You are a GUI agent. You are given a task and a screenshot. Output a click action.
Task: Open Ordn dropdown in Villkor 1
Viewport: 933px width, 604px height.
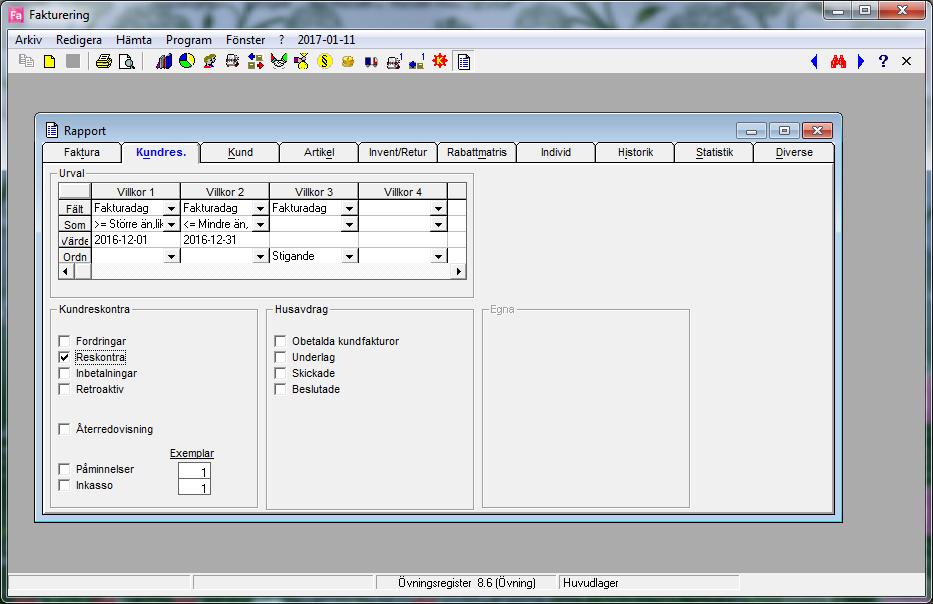[171, 256]
